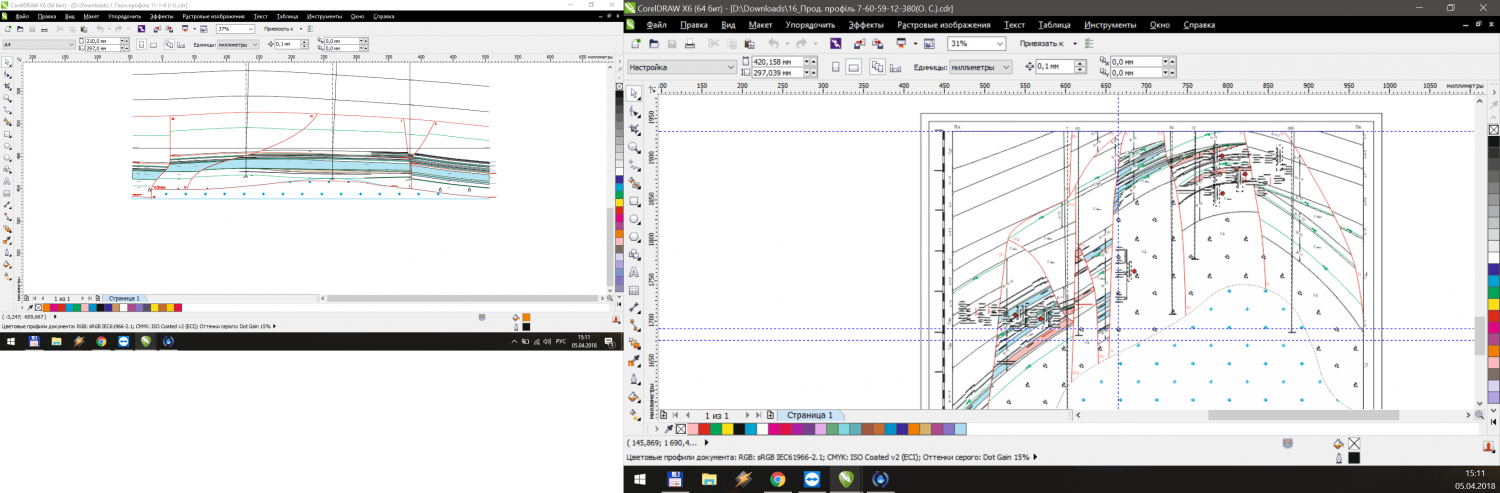Open the Эффекты menu in right window
The image size is (1500, 493).
[x=866, y=25]
